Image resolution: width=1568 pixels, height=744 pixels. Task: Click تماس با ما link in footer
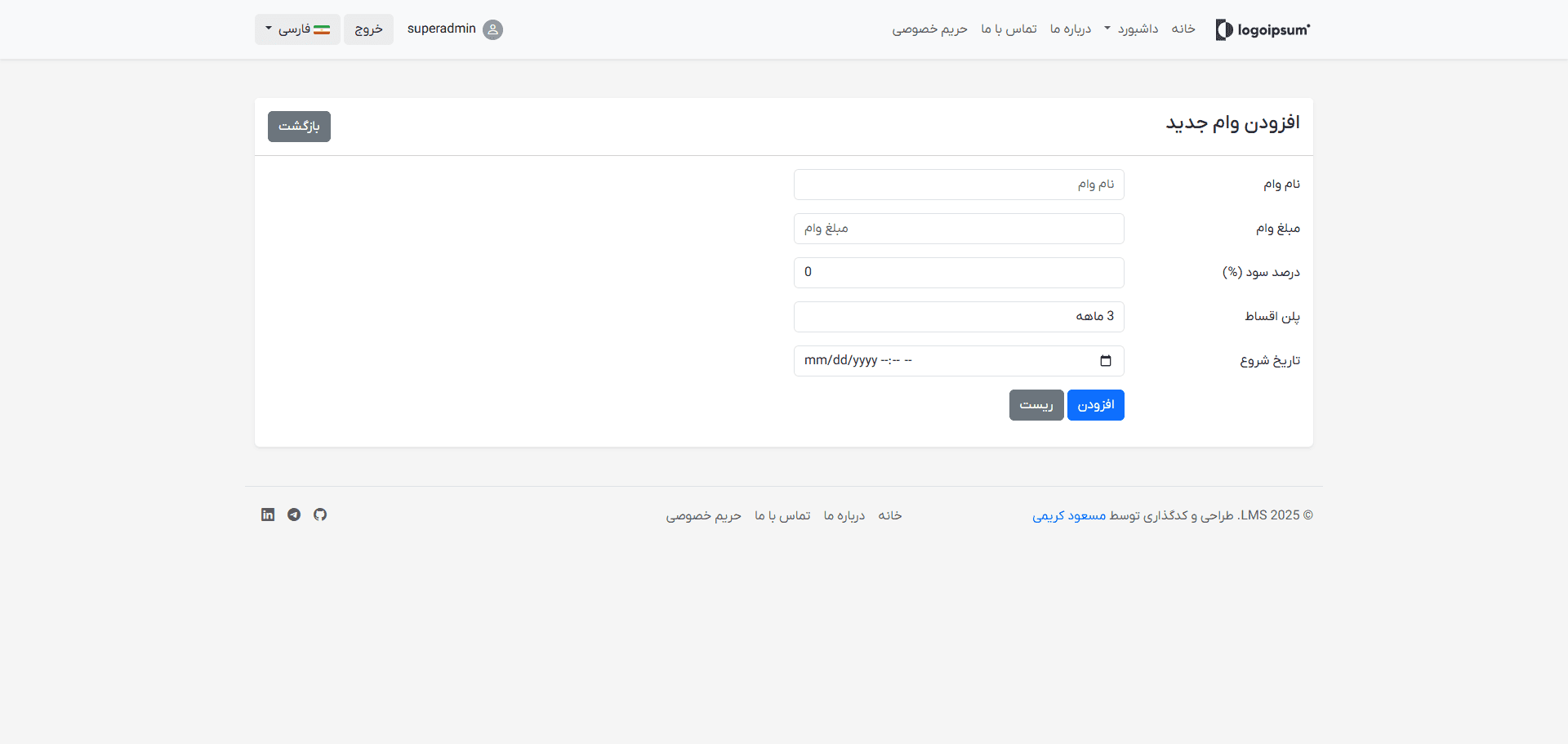coord(782,515)
